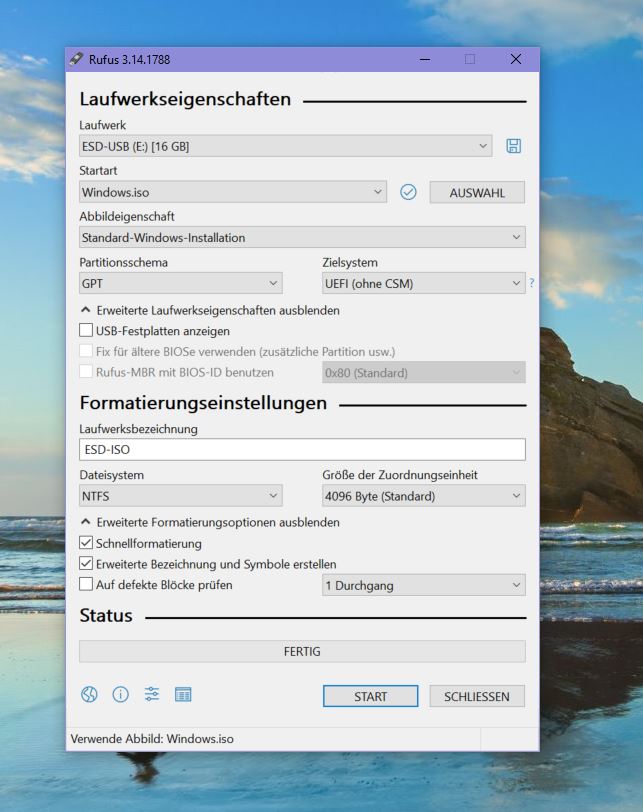Click the SCHLIESSEN button
643x812 pixels.
[477, 696]
